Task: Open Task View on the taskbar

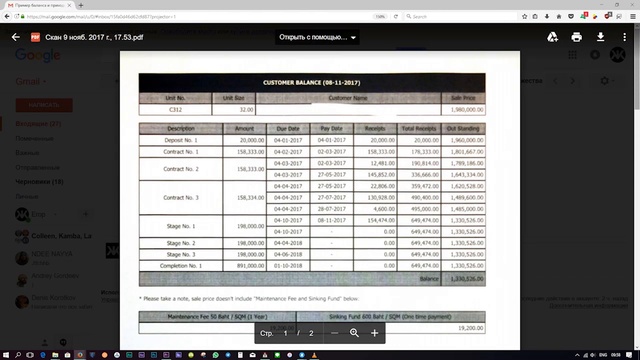Action: click(x=30, y=355)
